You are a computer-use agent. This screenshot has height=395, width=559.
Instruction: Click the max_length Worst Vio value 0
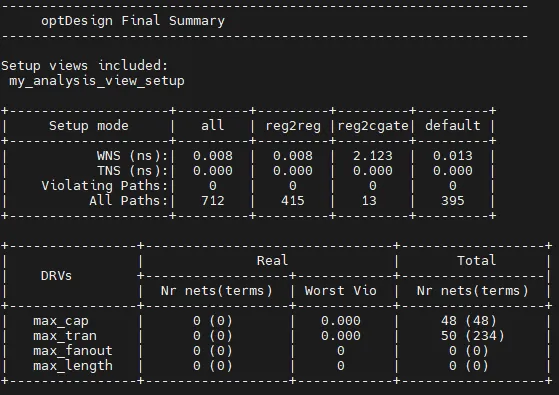point(341,366)
